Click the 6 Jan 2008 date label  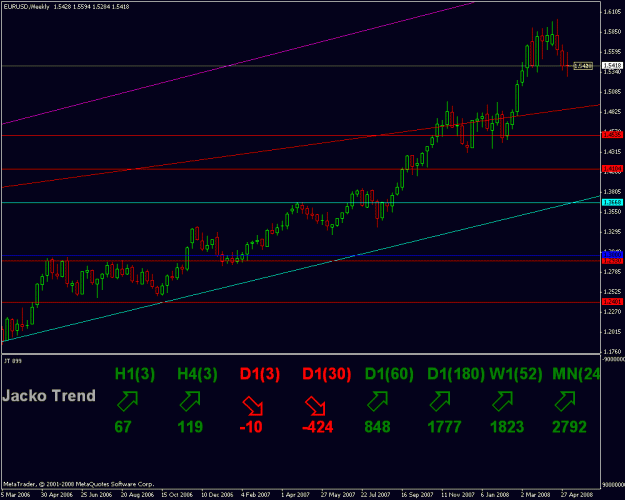coord(495,495)
